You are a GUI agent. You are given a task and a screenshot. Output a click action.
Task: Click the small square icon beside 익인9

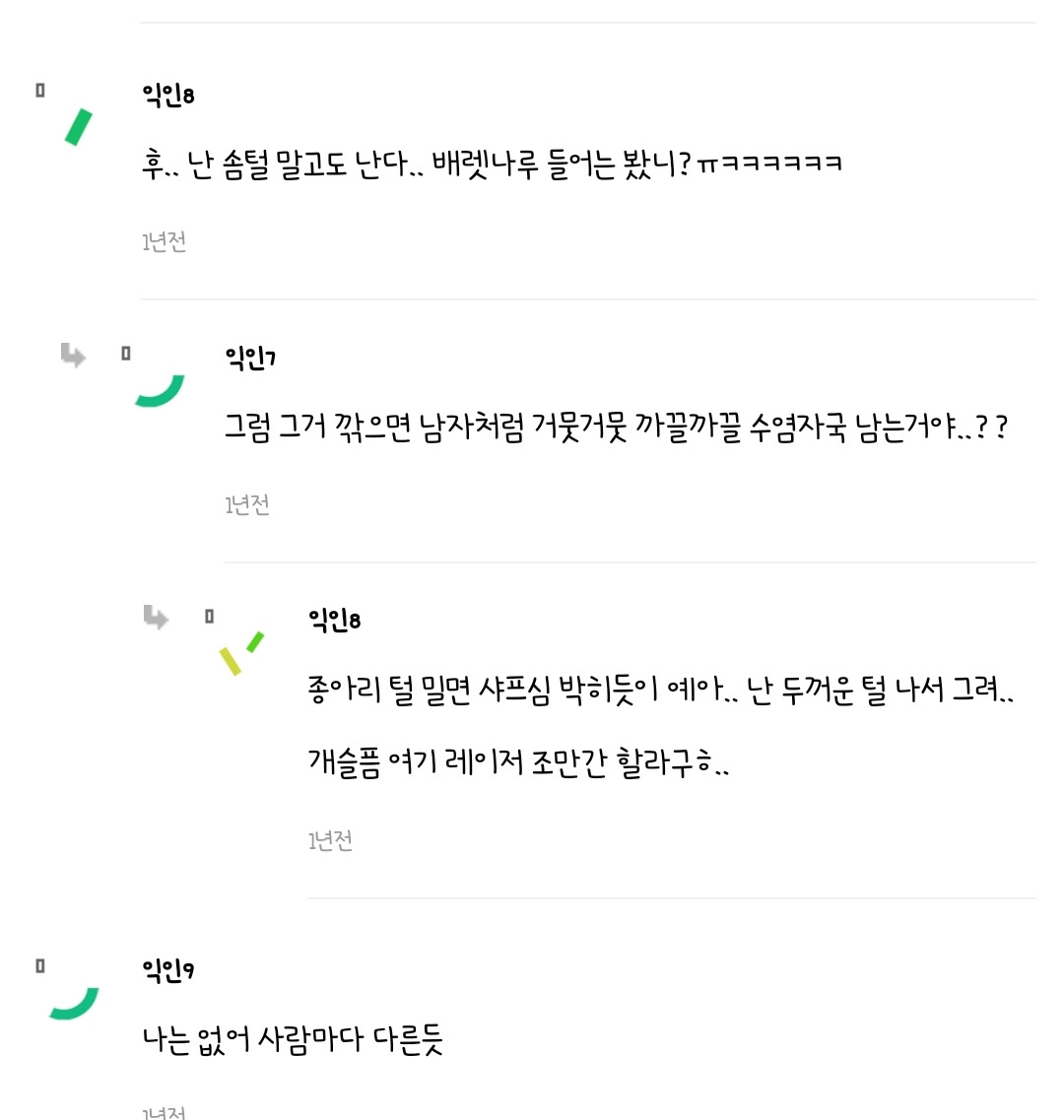pyautogui.click(x=40, y=966)
